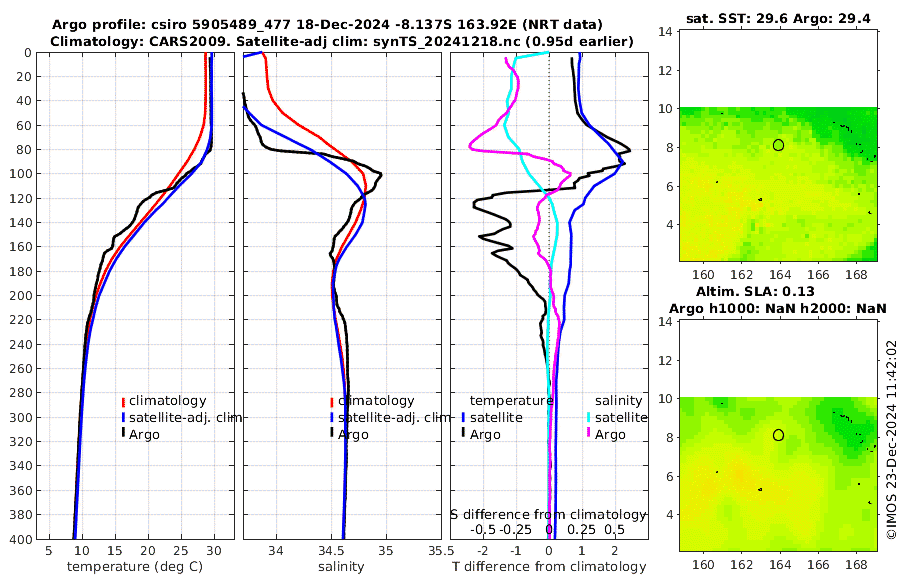Click the 'sat. SST: 29.6 Argo: 29.4' heading
Screen dimensions: 900x580
pyautogui.click(x=778, y=18)
